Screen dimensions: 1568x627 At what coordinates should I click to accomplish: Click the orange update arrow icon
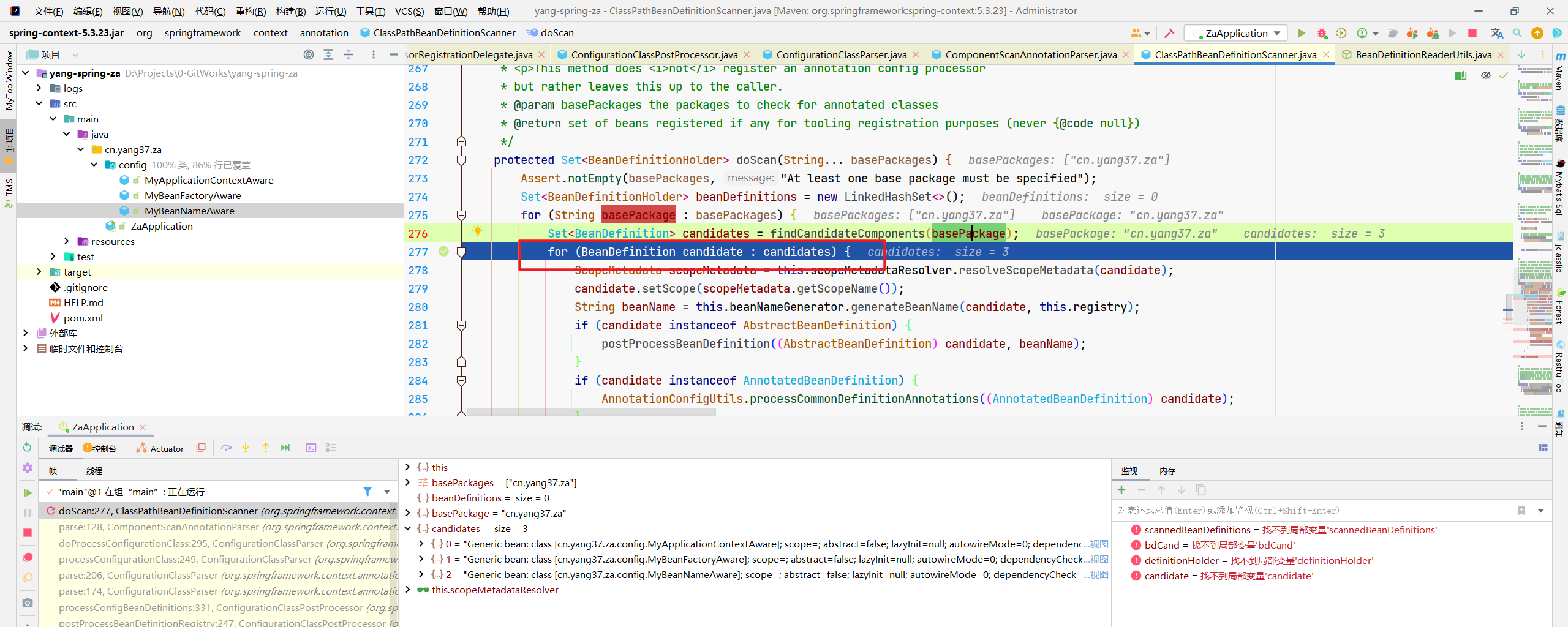1537,33
